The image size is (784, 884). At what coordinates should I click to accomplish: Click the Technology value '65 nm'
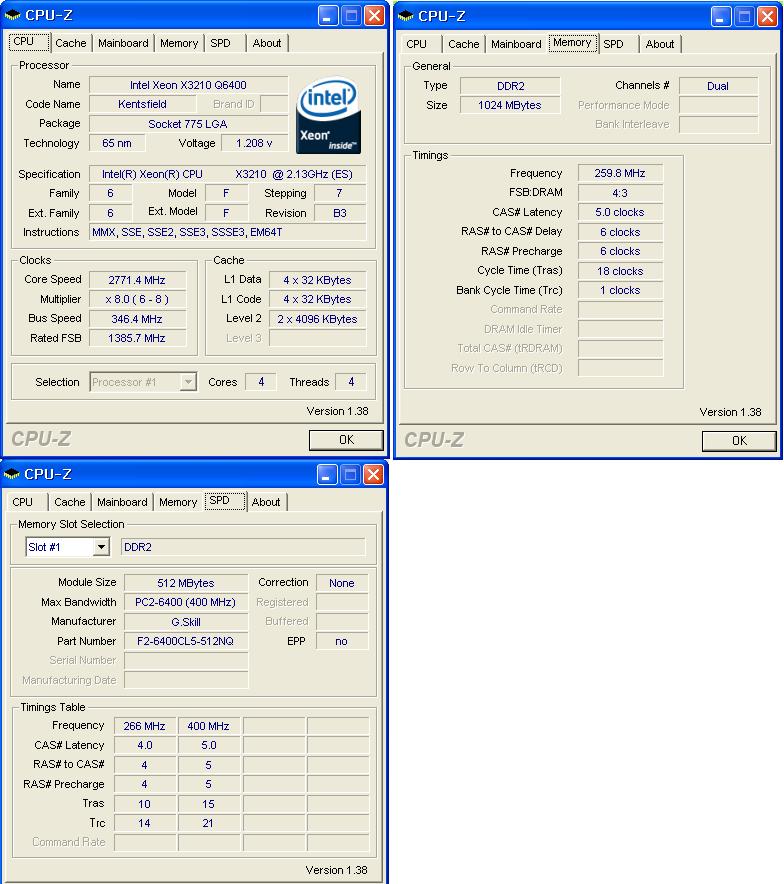coord(117,143)
